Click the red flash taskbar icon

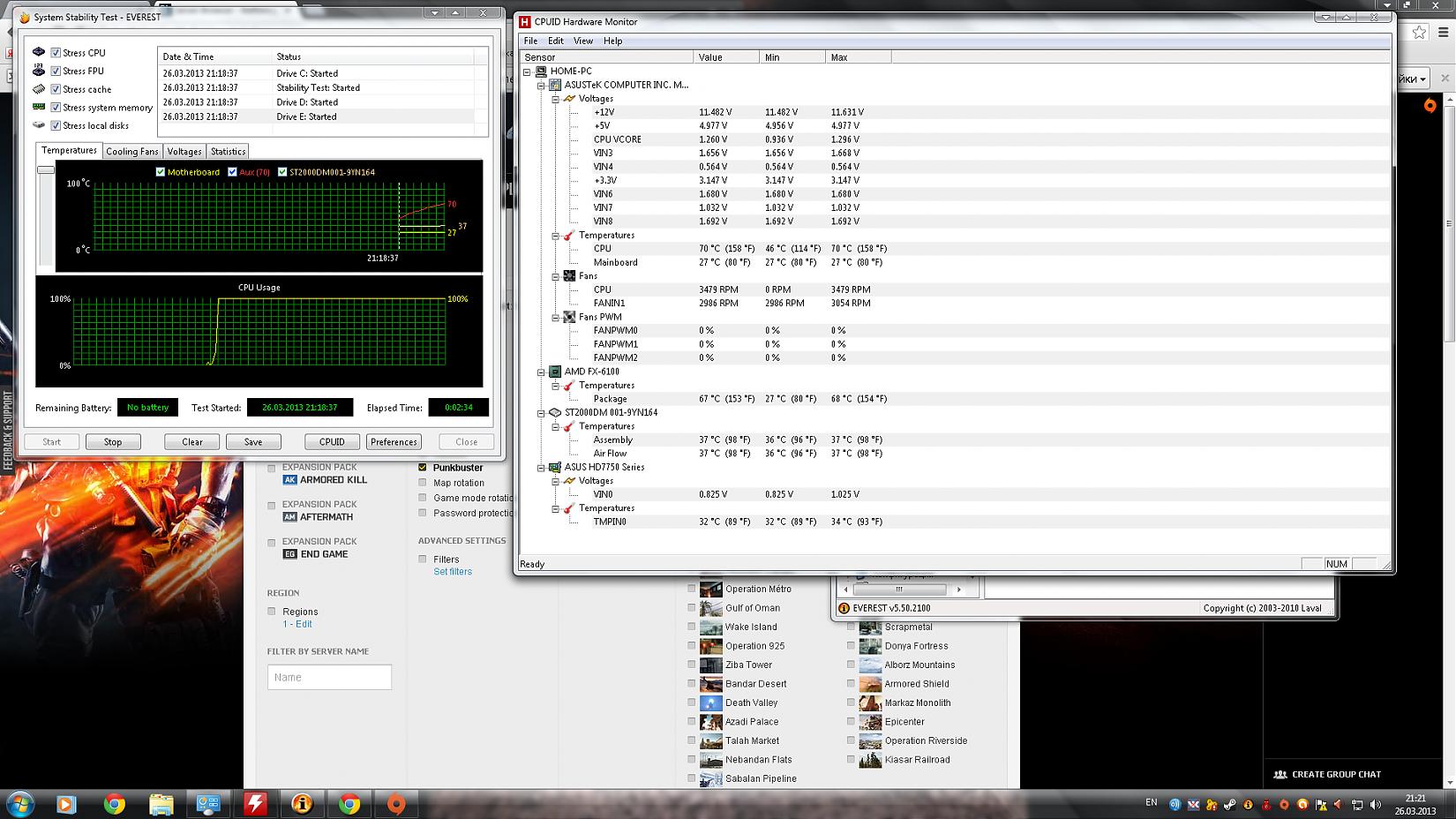255,804
